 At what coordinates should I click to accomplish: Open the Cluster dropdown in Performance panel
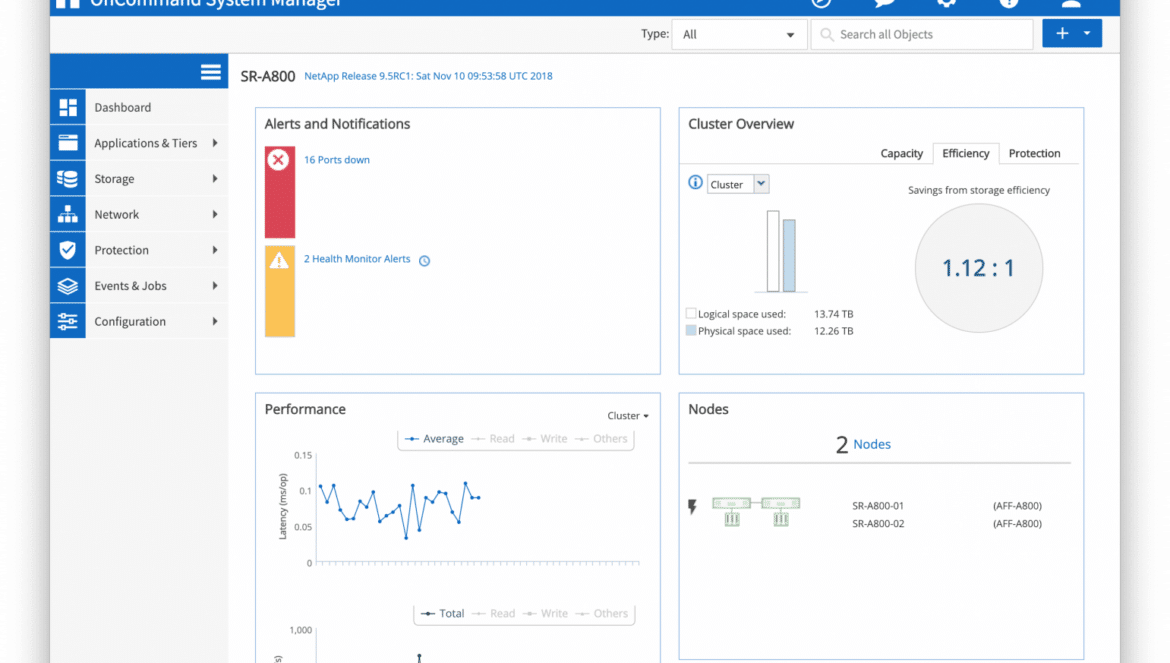tap(628, 416)
